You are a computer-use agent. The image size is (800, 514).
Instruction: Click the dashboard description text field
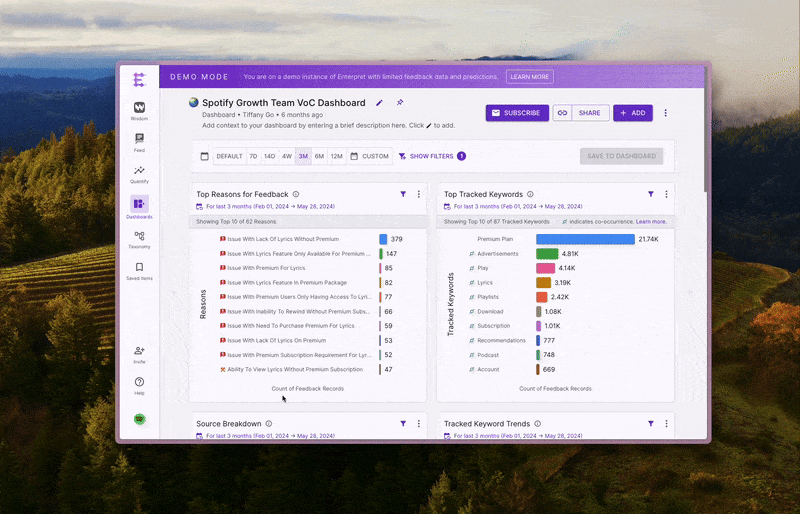[329, 126]
